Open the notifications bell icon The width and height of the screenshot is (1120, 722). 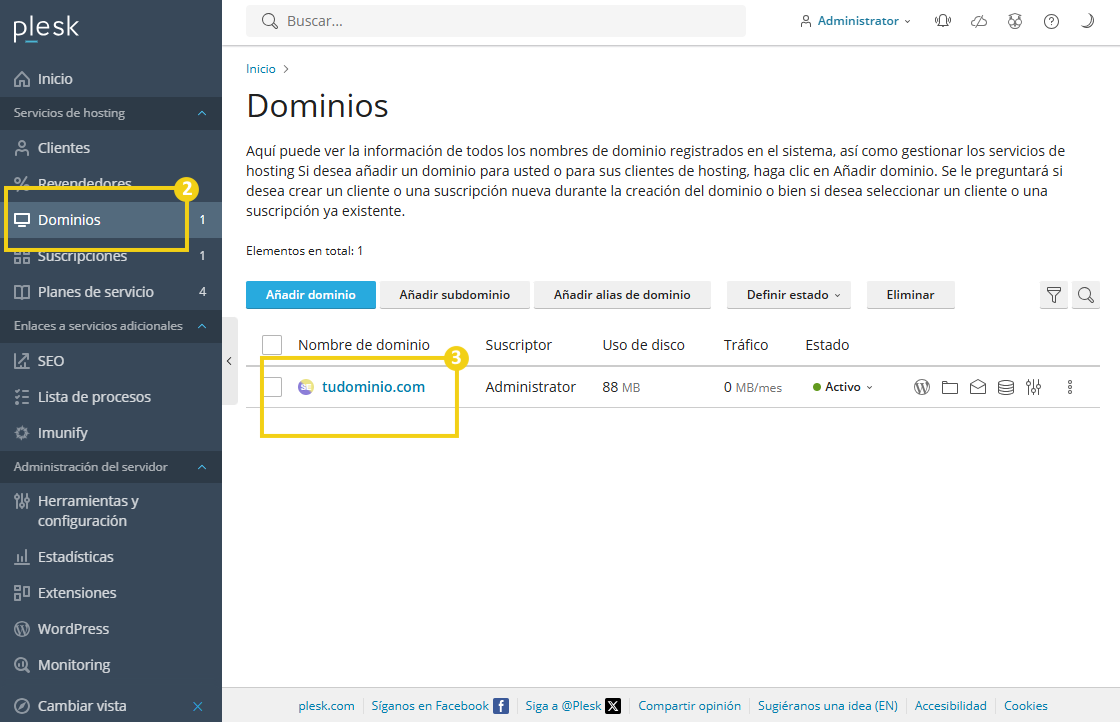click(x=942, y=20)
